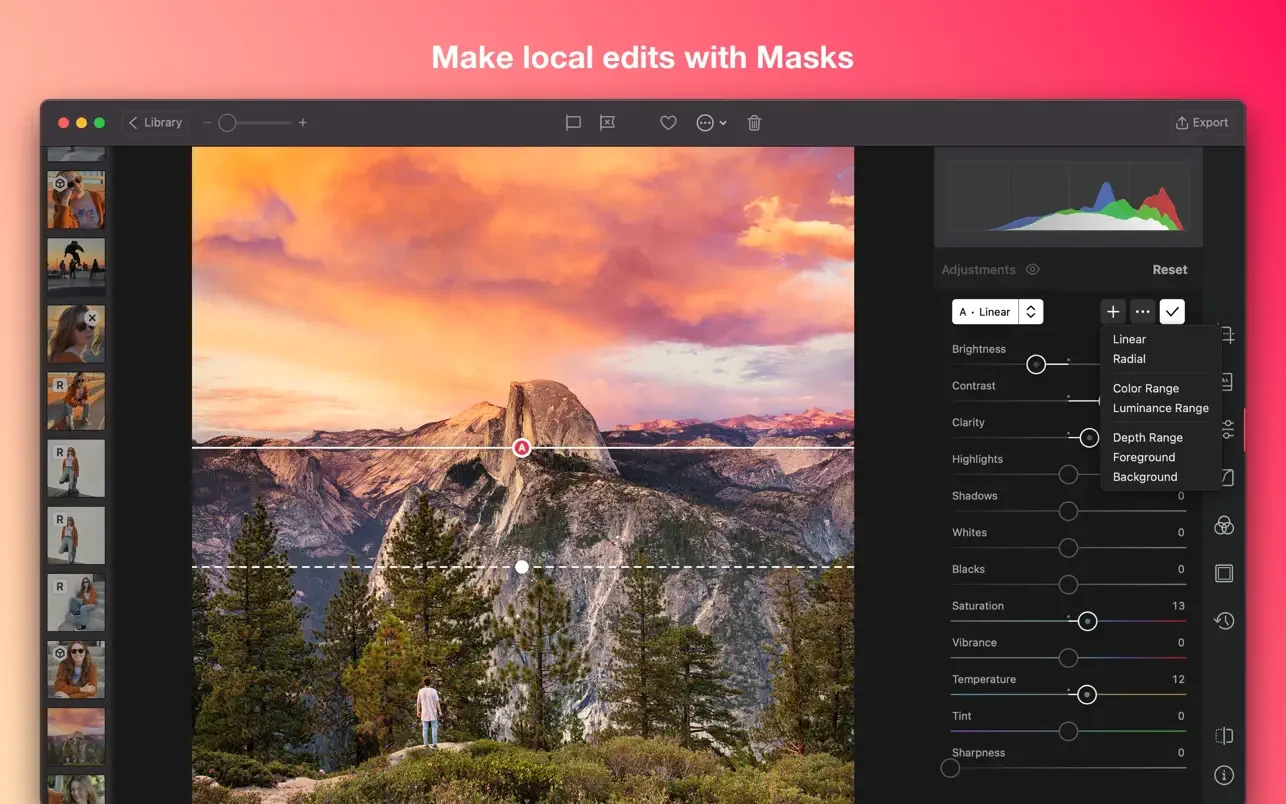Adjust the Saturation slider handle
The height and width of the screenshot is (804, 1286).
[1087, 620]
